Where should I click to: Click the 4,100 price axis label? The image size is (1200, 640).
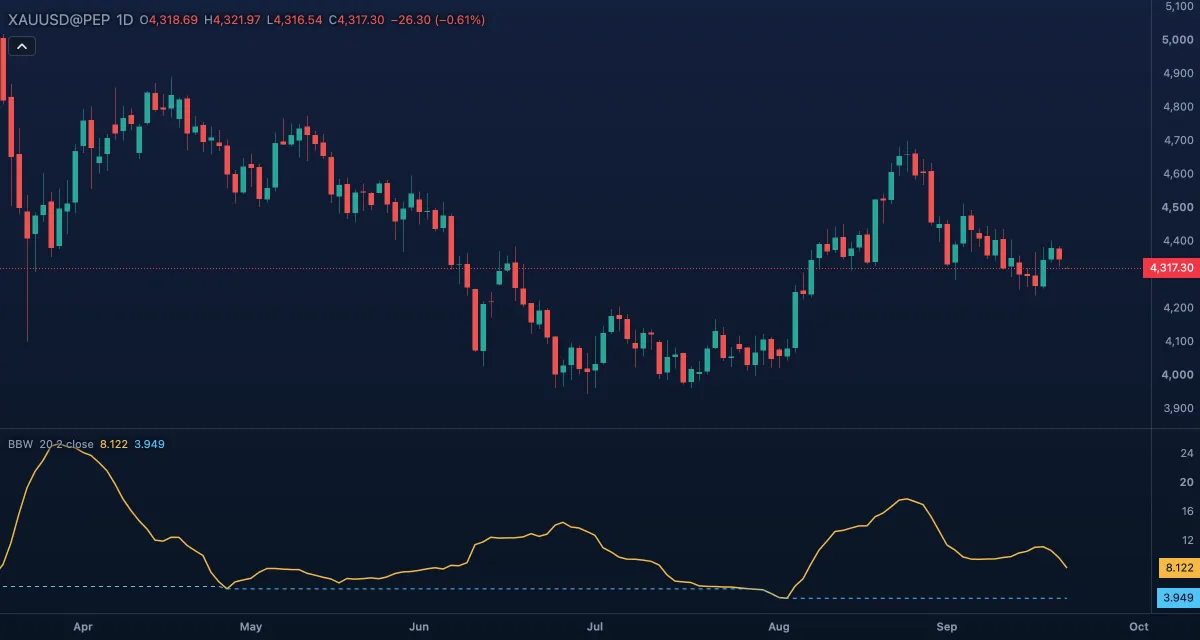[x=1180, y=341]
